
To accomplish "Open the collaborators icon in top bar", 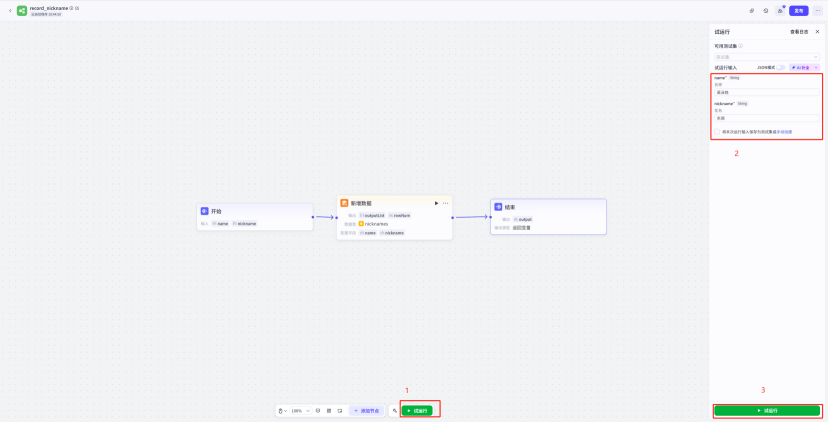I will pyautogui.click(x=780, y=11).
